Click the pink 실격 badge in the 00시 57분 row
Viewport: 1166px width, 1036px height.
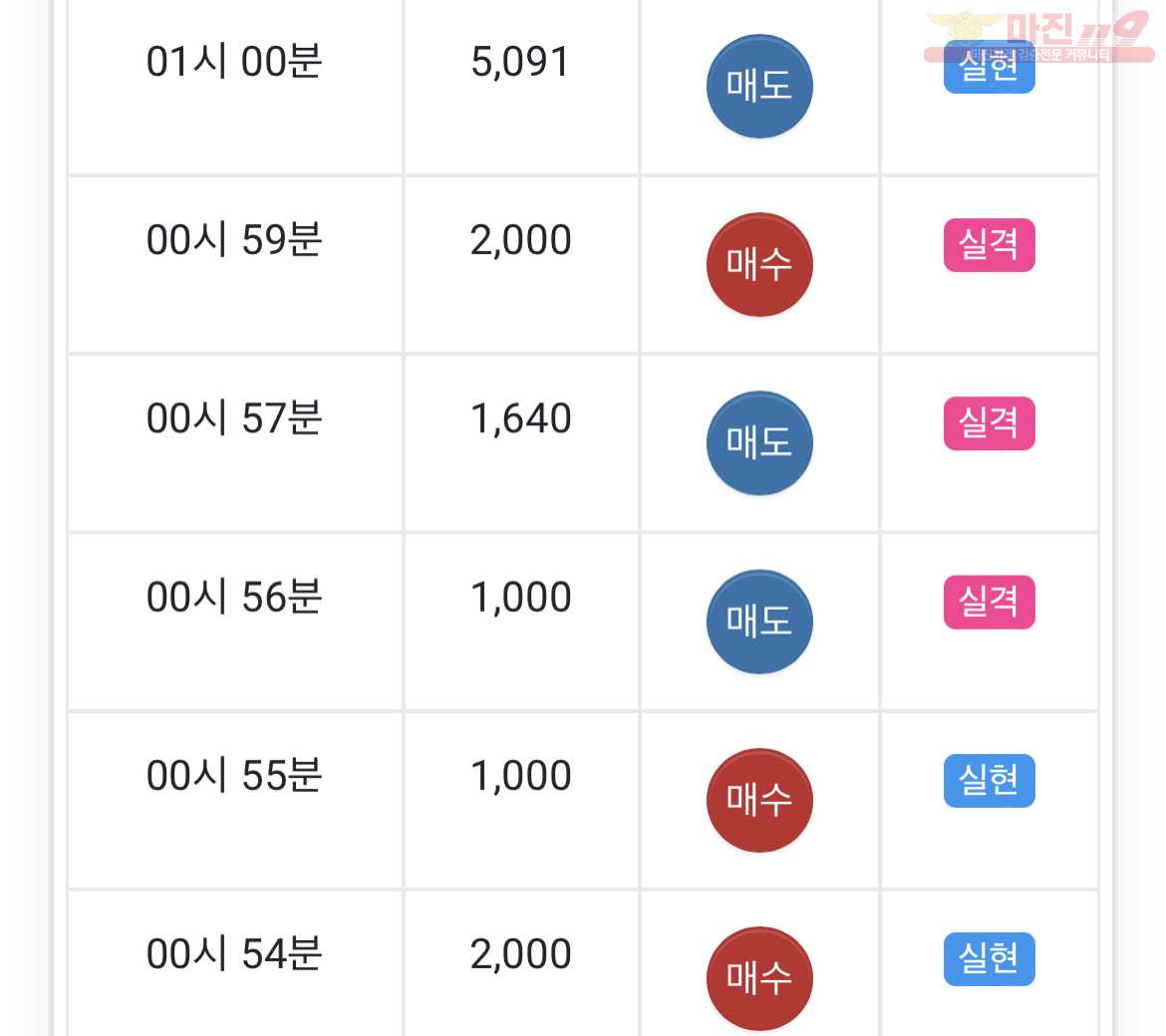(989, 423)
